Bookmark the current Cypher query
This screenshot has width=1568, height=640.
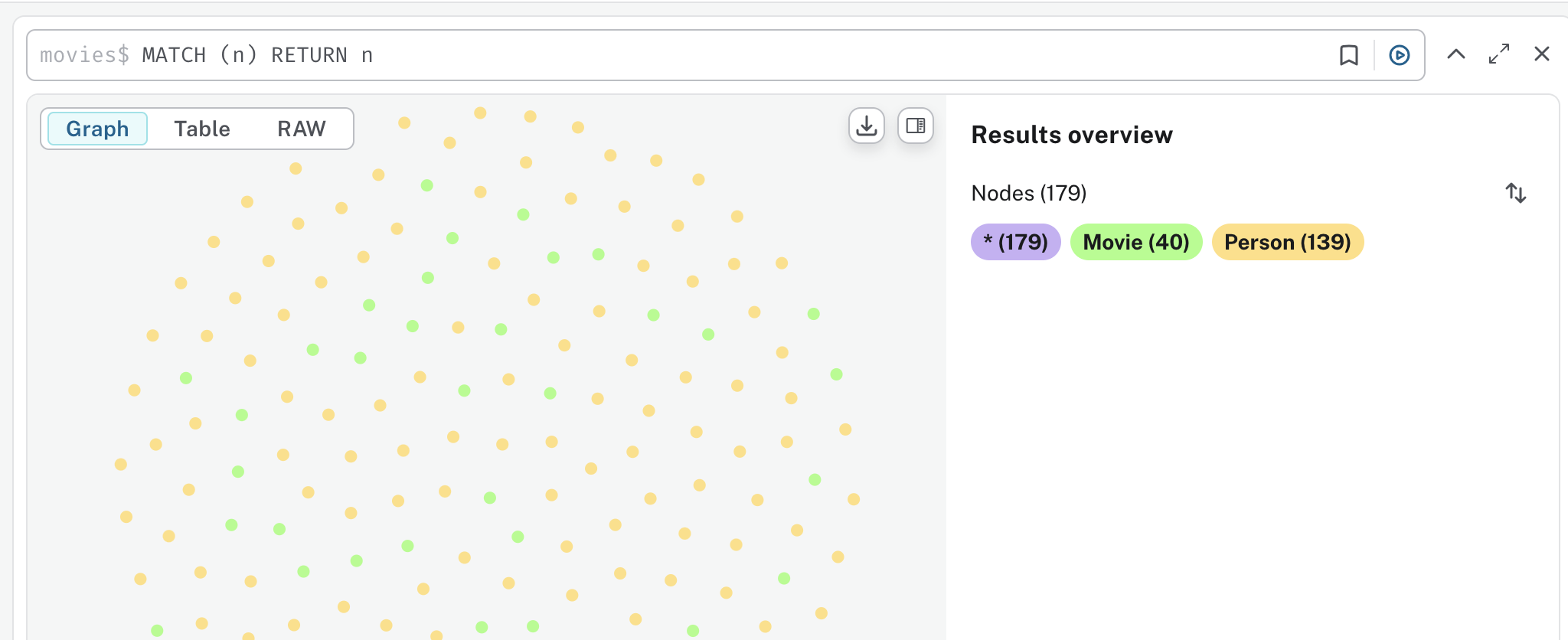(x=1349, y=54)
